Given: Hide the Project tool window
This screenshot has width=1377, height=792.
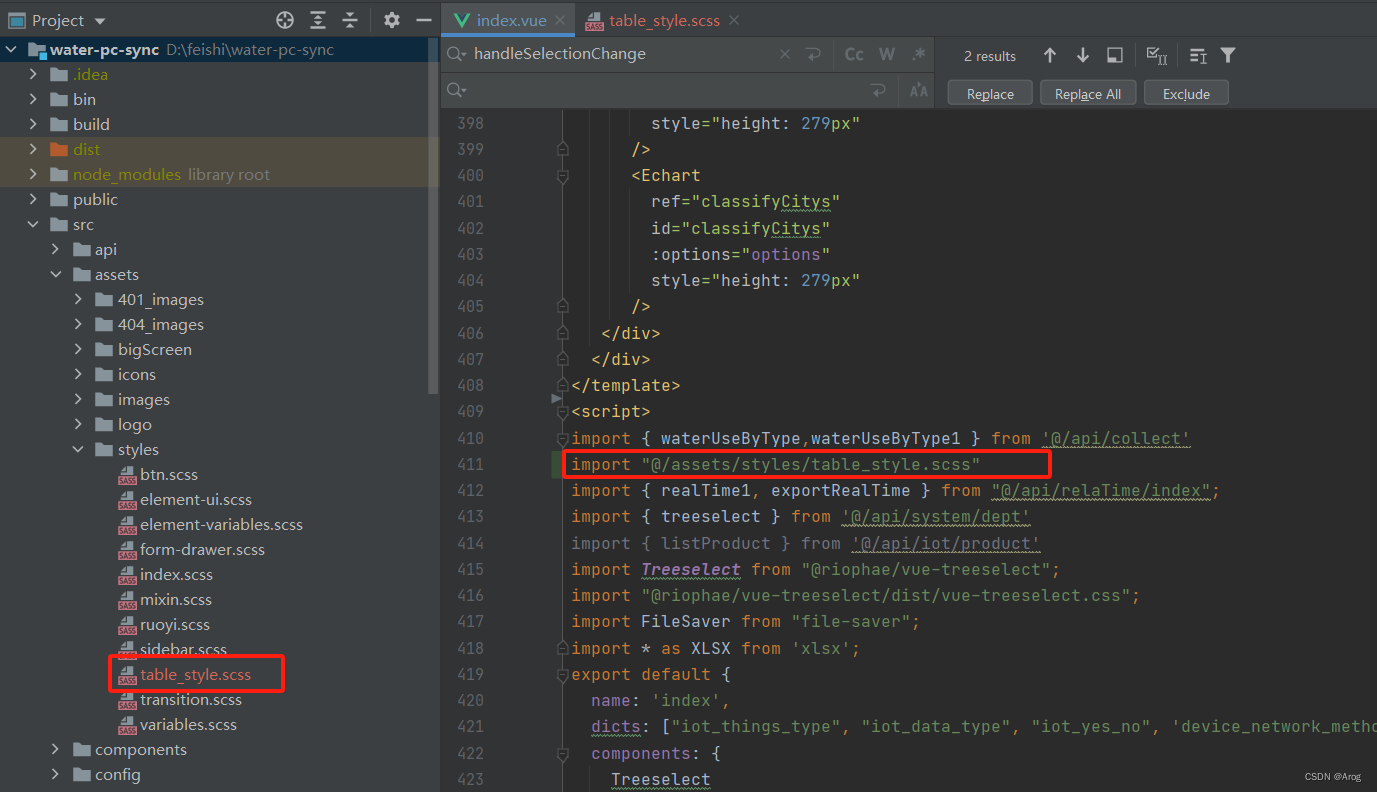Looking at the screenshot, I should pyautogui.click(x=424, y=20).
